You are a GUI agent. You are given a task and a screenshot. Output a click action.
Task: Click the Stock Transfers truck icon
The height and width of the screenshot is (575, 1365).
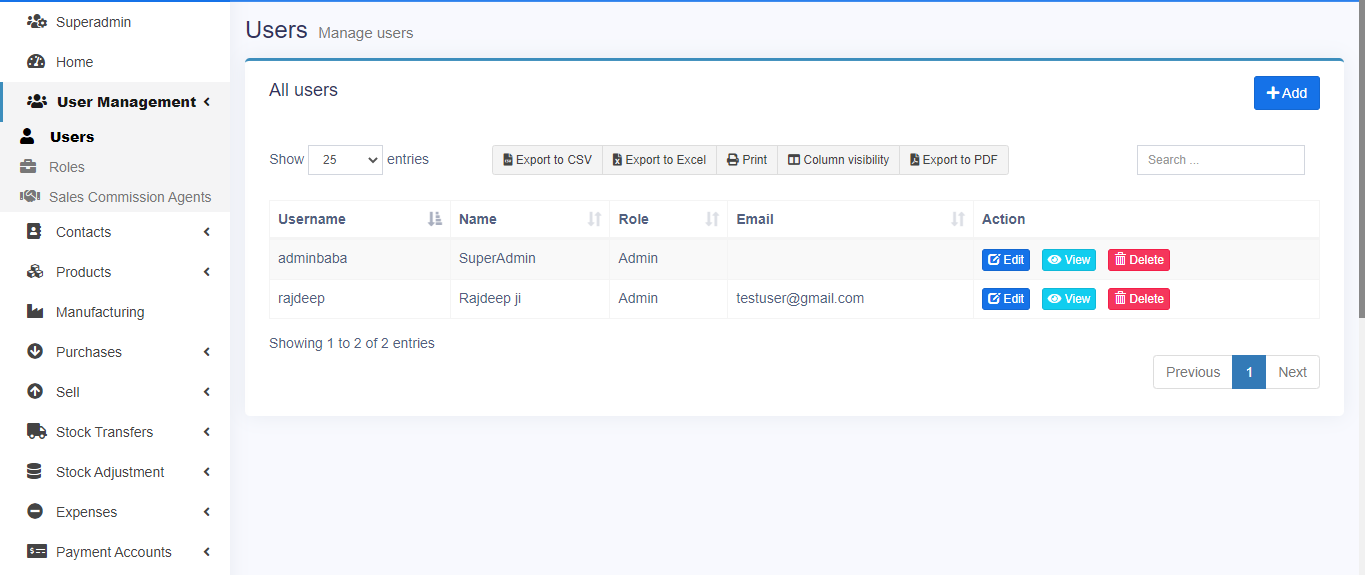36,432
